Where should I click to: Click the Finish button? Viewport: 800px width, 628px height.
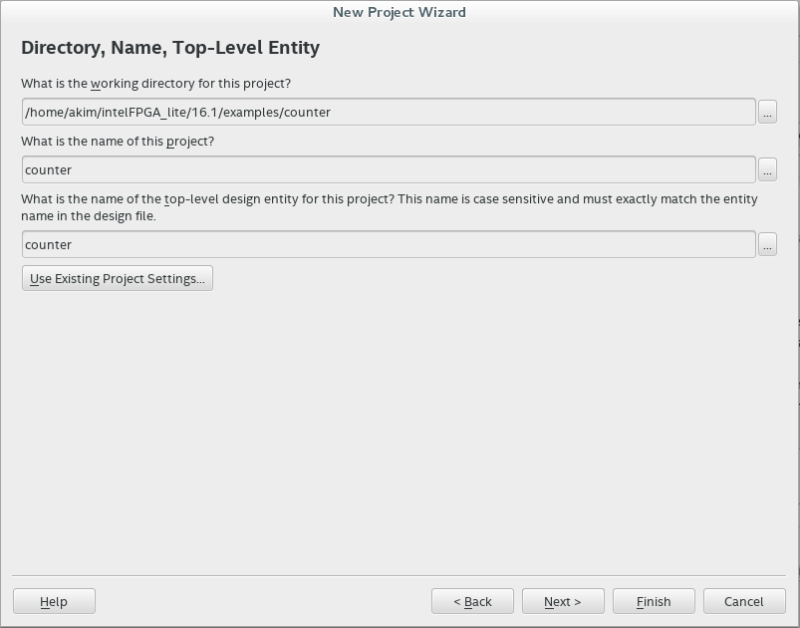[x=654, y=601]
